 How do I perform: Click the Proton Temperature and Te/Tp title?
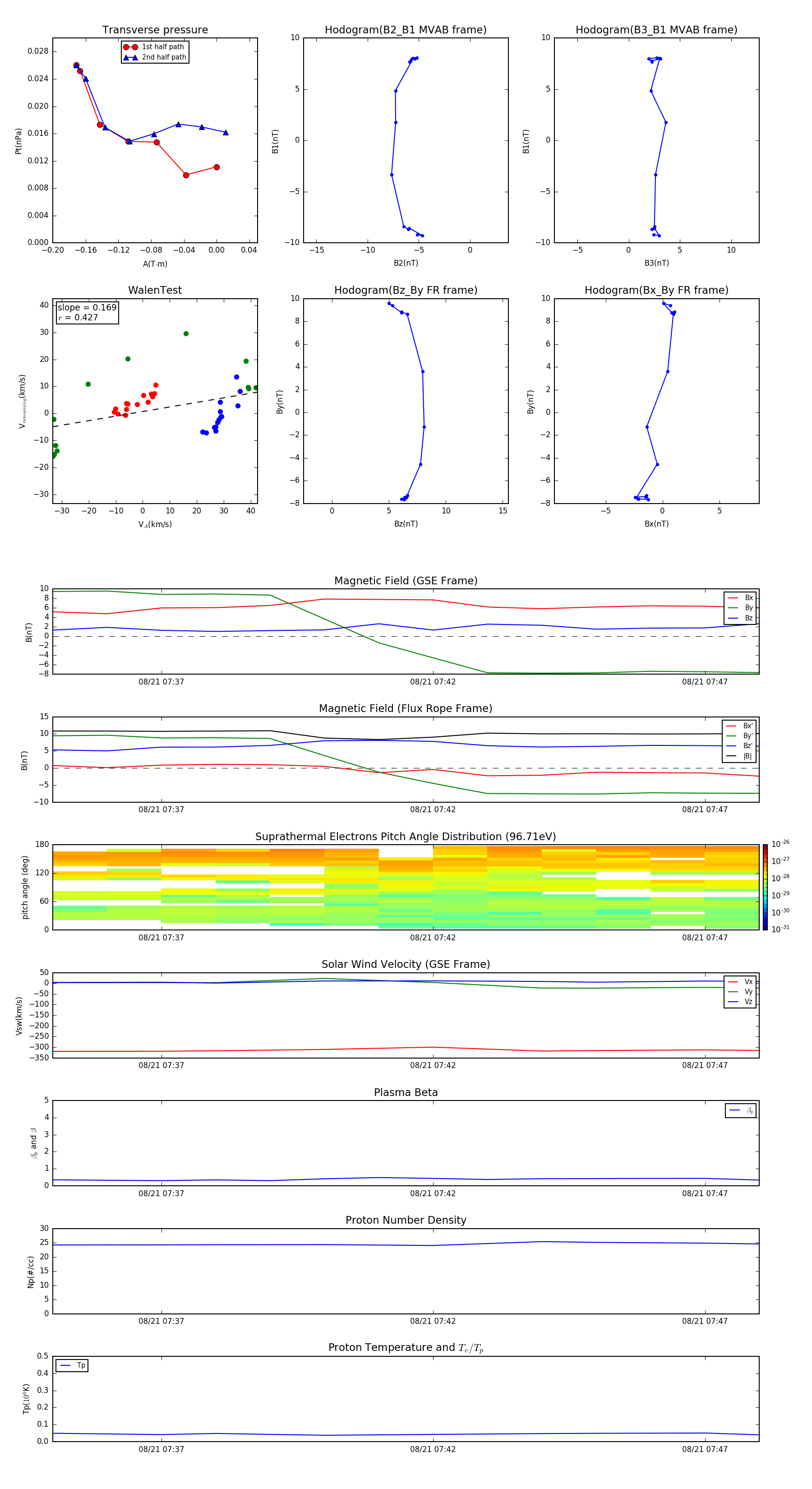(406, 1348)
